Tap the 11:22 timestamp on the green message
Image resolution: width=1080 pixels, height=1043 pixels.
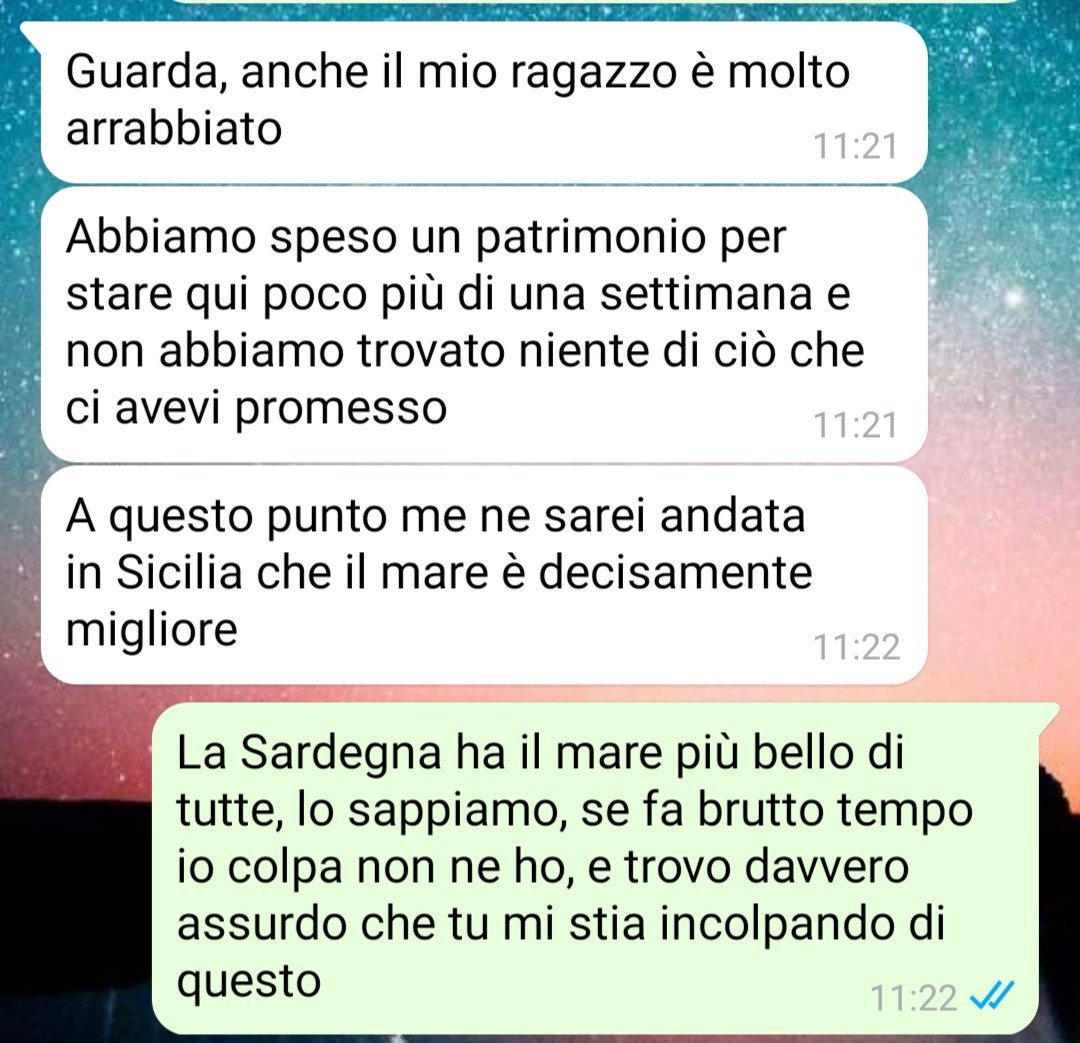pos(914,997)
